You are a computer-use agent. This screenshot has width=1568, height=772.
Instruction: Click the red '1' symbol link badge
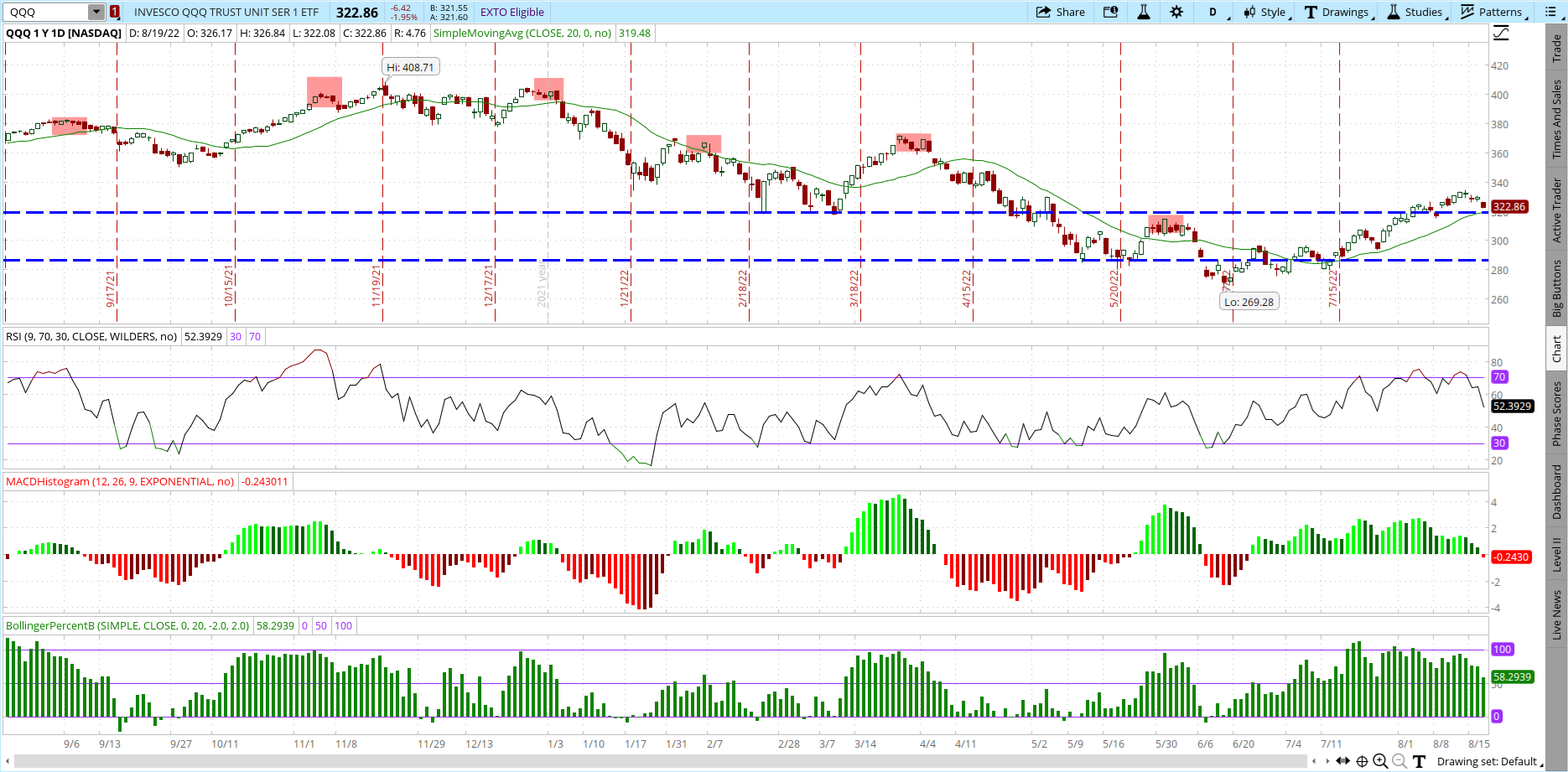115,12
